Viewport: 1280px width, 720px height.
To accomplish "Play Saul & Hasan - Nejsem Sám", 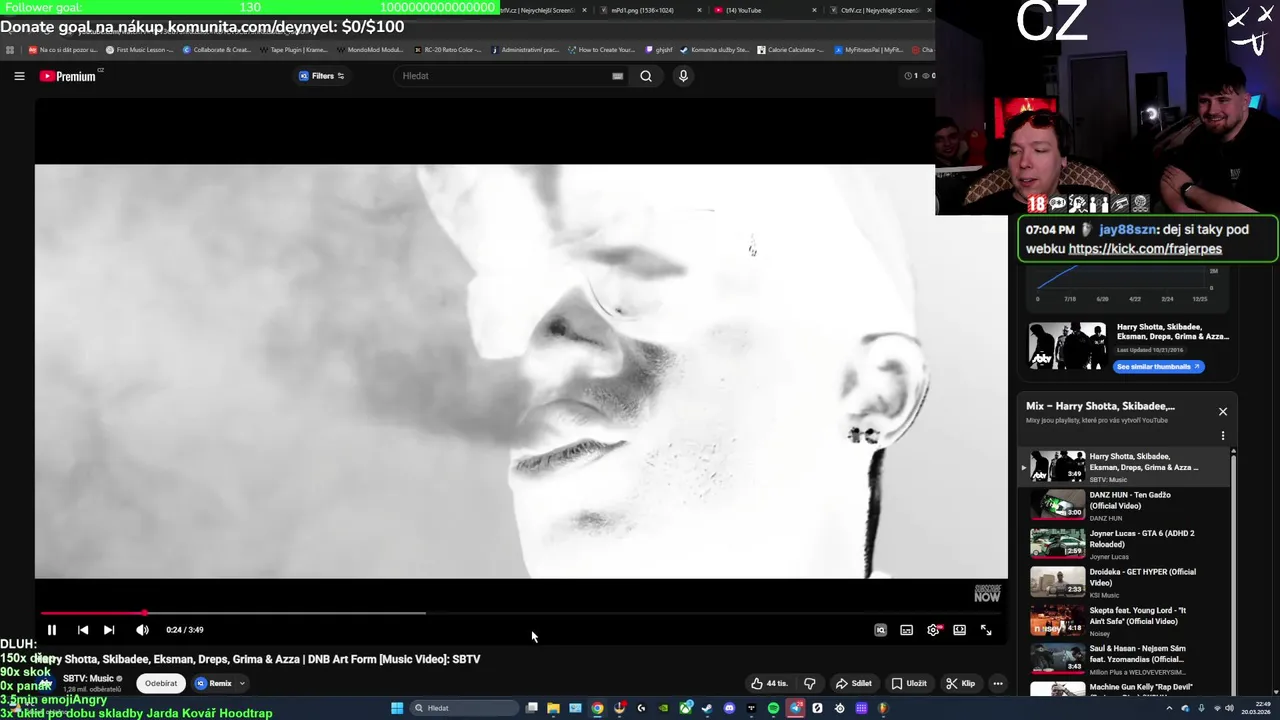I will point(1124,658).
